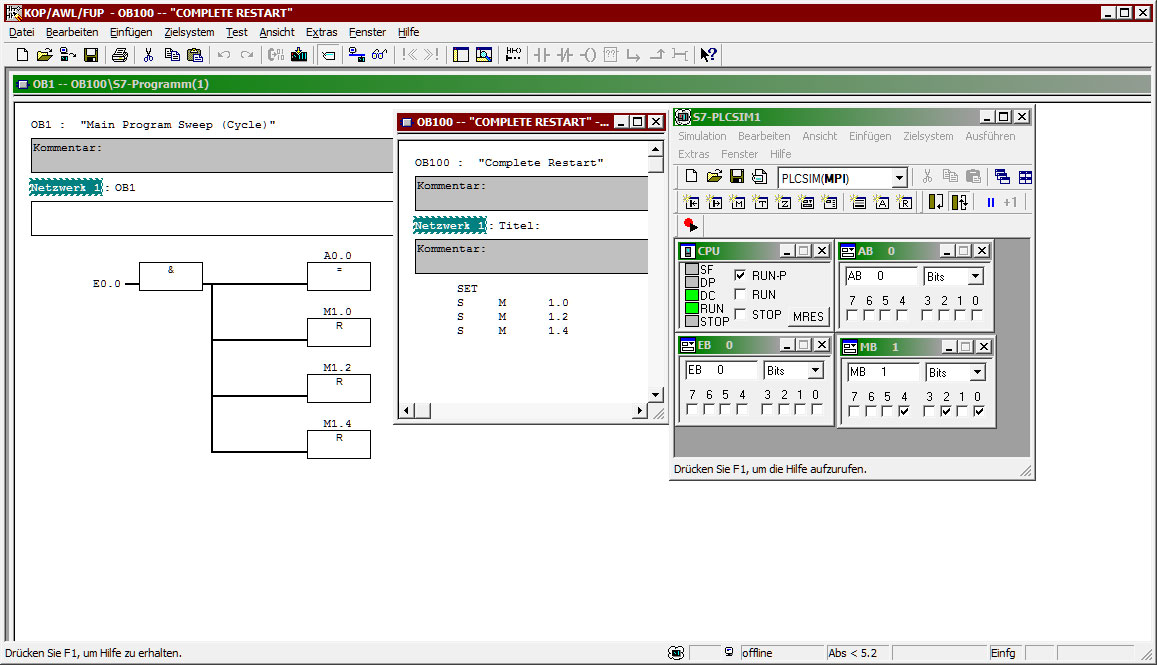This screenshot has width=1157, height=665.
Task: Open the Extras menu in main menubar
Action: (321, 32)
